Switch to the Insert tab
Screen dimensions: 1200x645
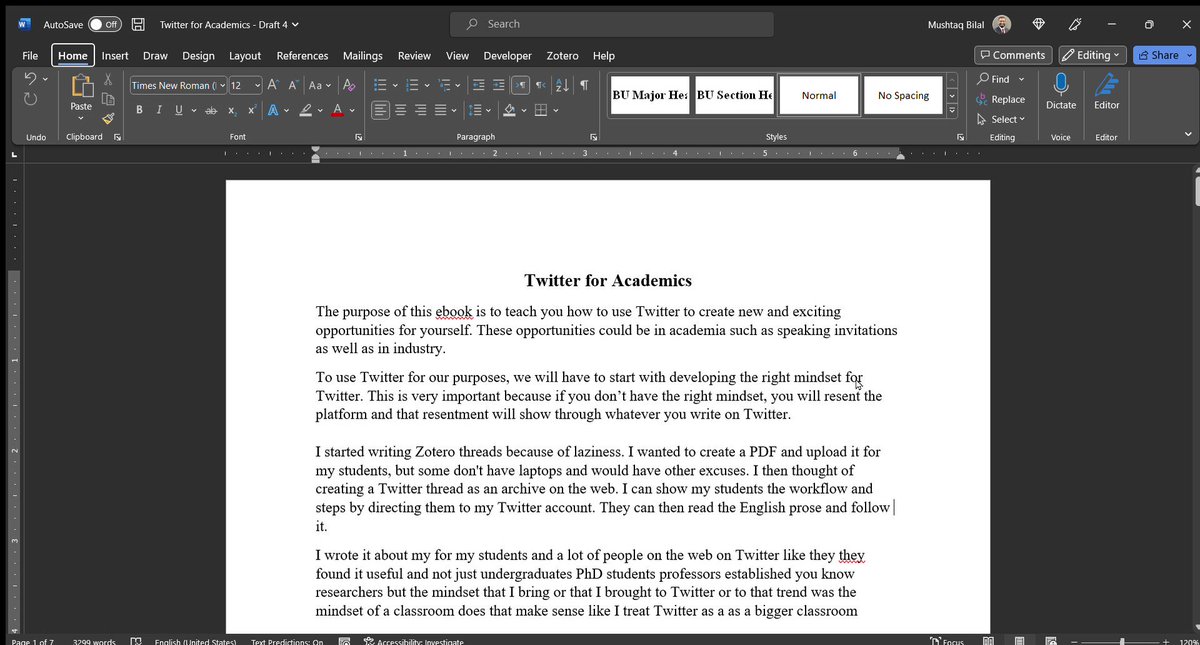[115, 56]
